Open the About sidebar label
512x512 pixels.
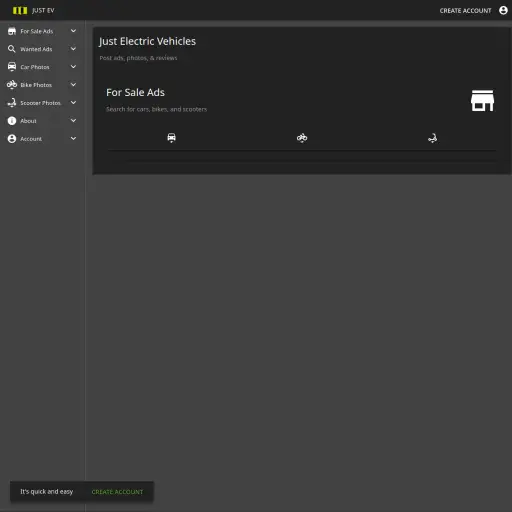(x=28, y=121)
